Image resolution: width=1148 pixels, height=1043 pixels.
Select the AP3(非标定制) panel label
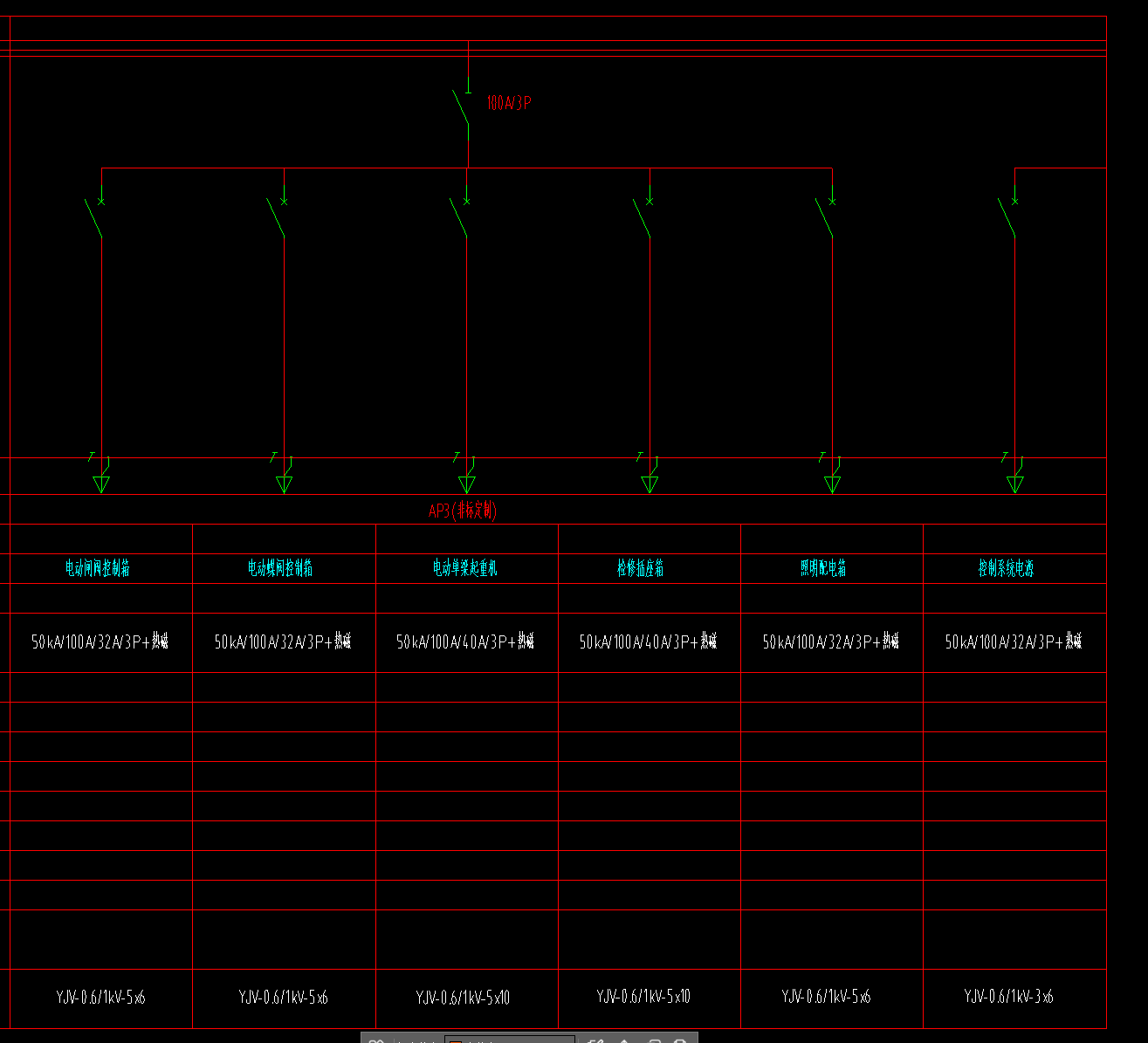point(462,511)
